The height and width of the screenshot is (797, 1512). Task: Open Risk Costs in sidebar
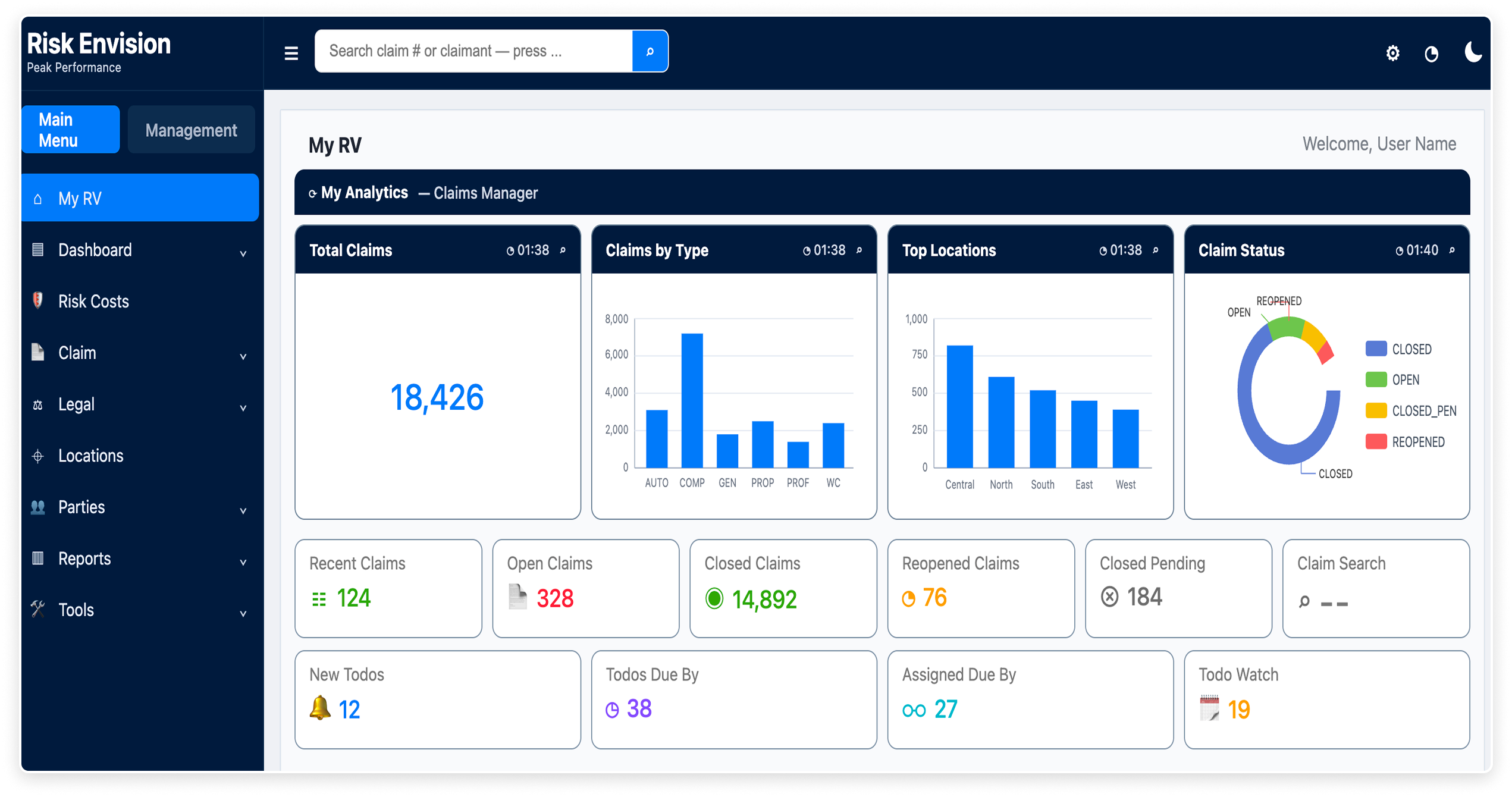[x=140, y=301]
